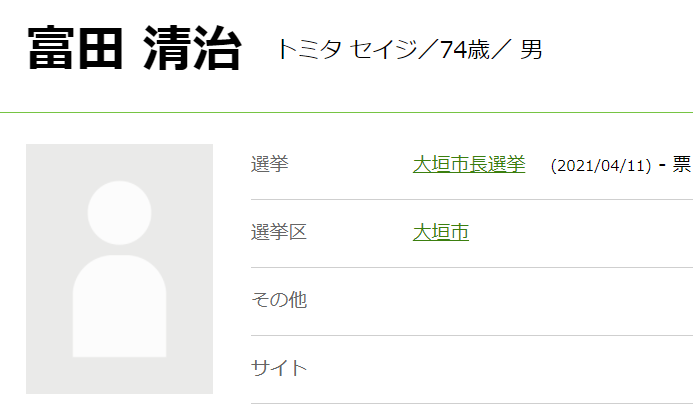Click the その他 row label

coord(278,300)
